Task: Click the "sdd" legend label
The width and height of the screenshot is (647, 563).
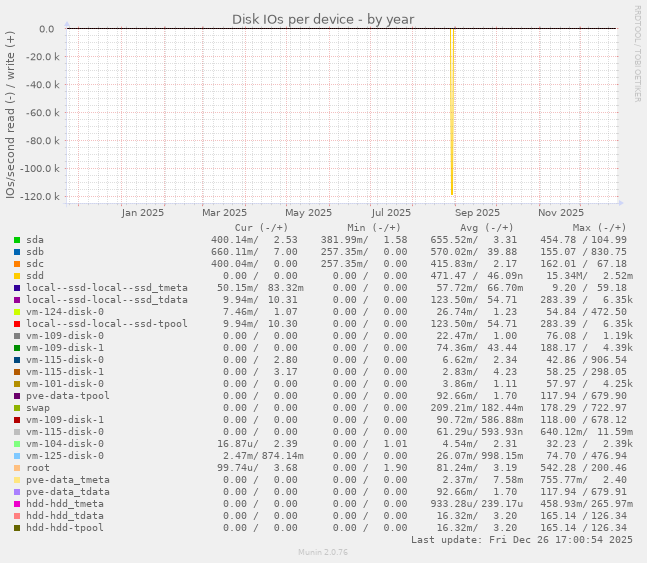Action: pyautogui.click(x=35, y=276)
